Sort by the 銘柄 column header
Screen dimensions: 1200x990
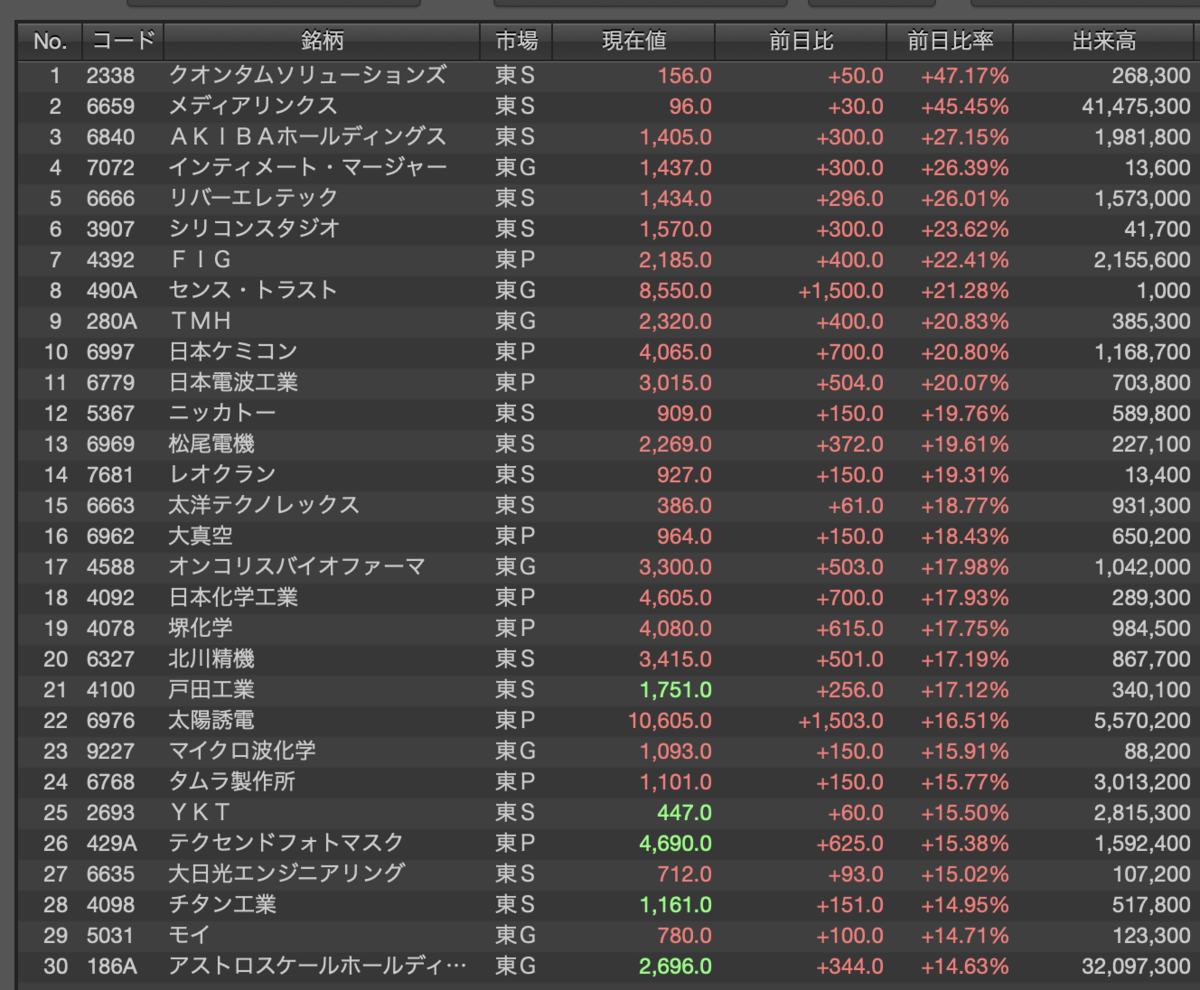click(322, 42)
